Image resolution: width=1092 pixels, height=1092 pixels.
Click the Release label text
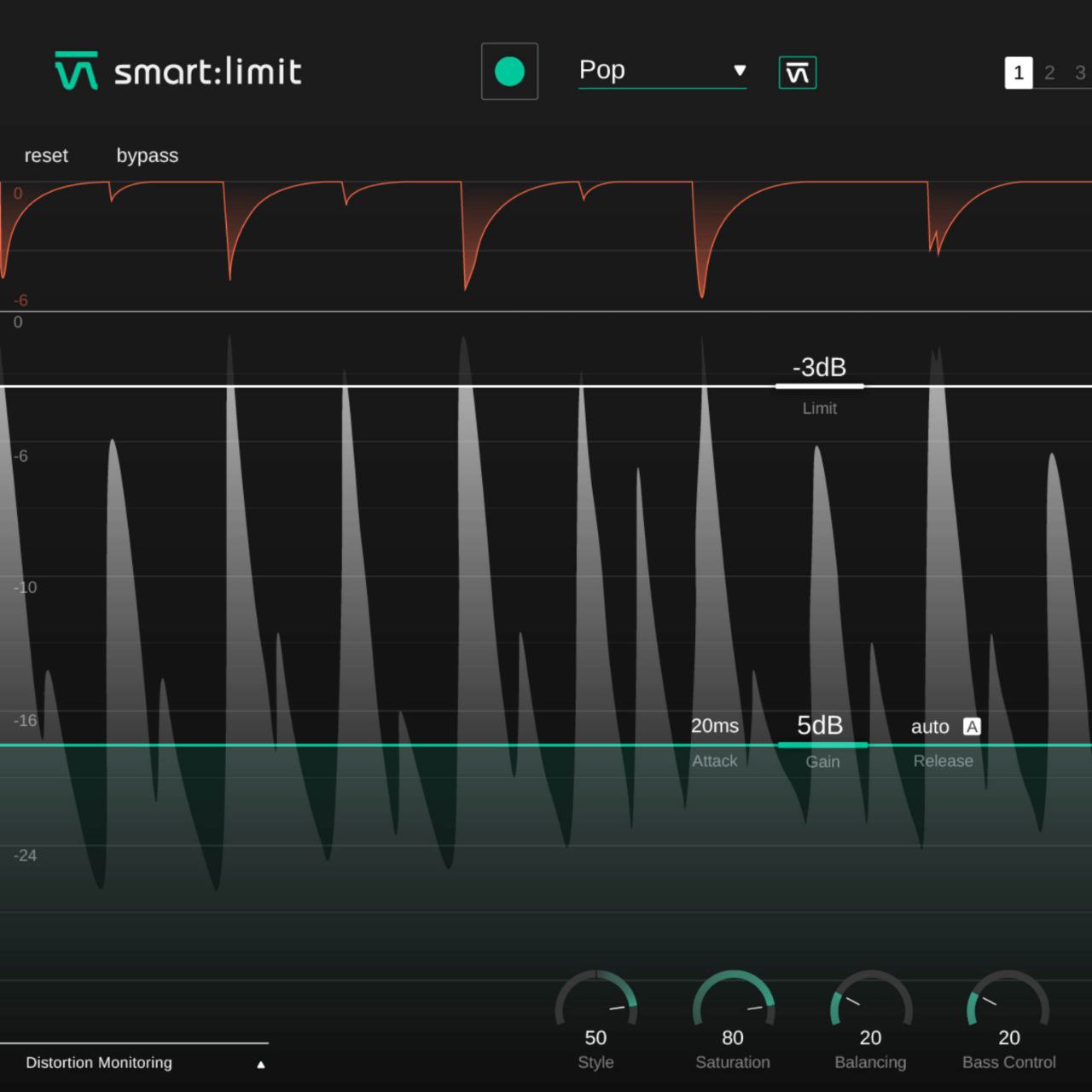[x=944, y=761]
